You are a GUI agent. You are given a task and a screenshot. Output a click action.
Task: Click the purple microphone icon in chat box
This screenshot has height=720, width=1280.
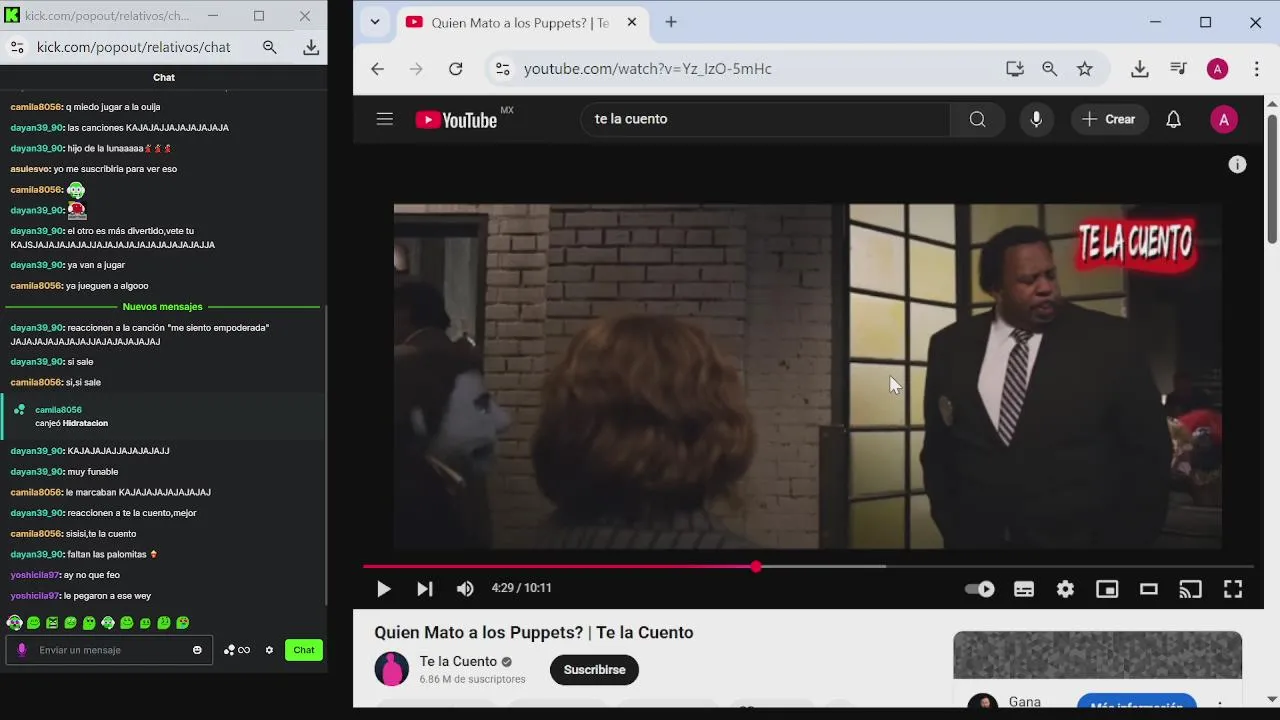(22, 650)
